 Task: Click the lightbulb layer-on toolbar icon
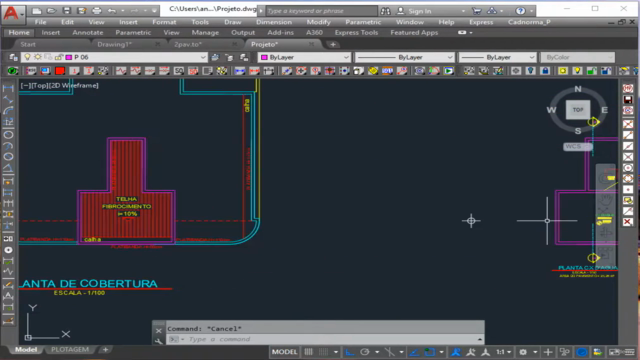tap(577, 71)
